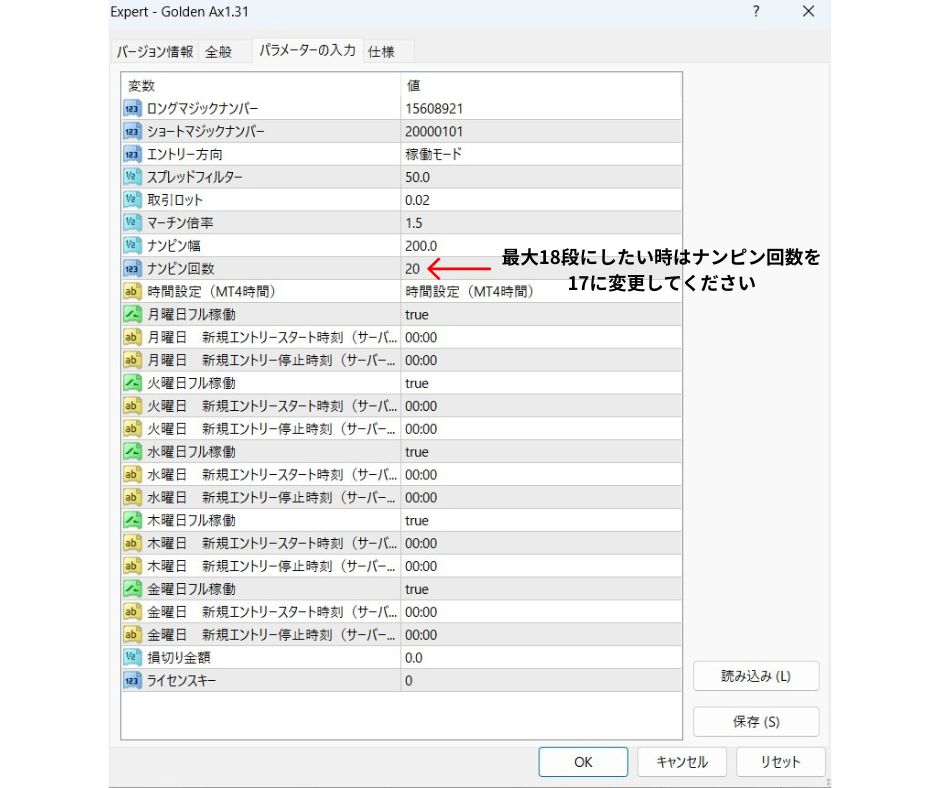The height and width of the screenshot is (788, 940).
Task: Toggle the 金曜日フル稼働 true value
Action: coord(417,590)
